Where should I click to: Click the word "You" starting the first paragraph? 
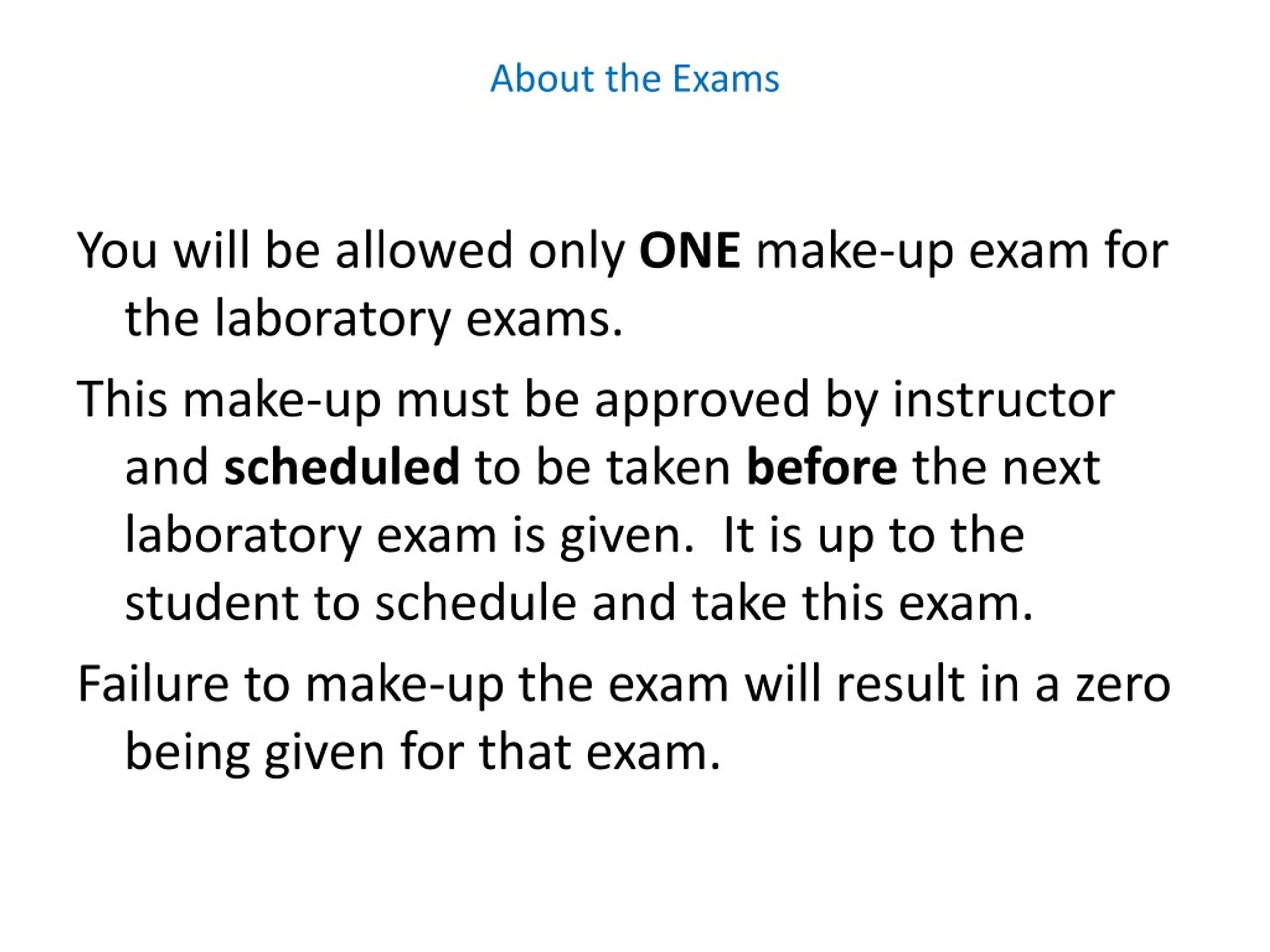coord(117,251)
